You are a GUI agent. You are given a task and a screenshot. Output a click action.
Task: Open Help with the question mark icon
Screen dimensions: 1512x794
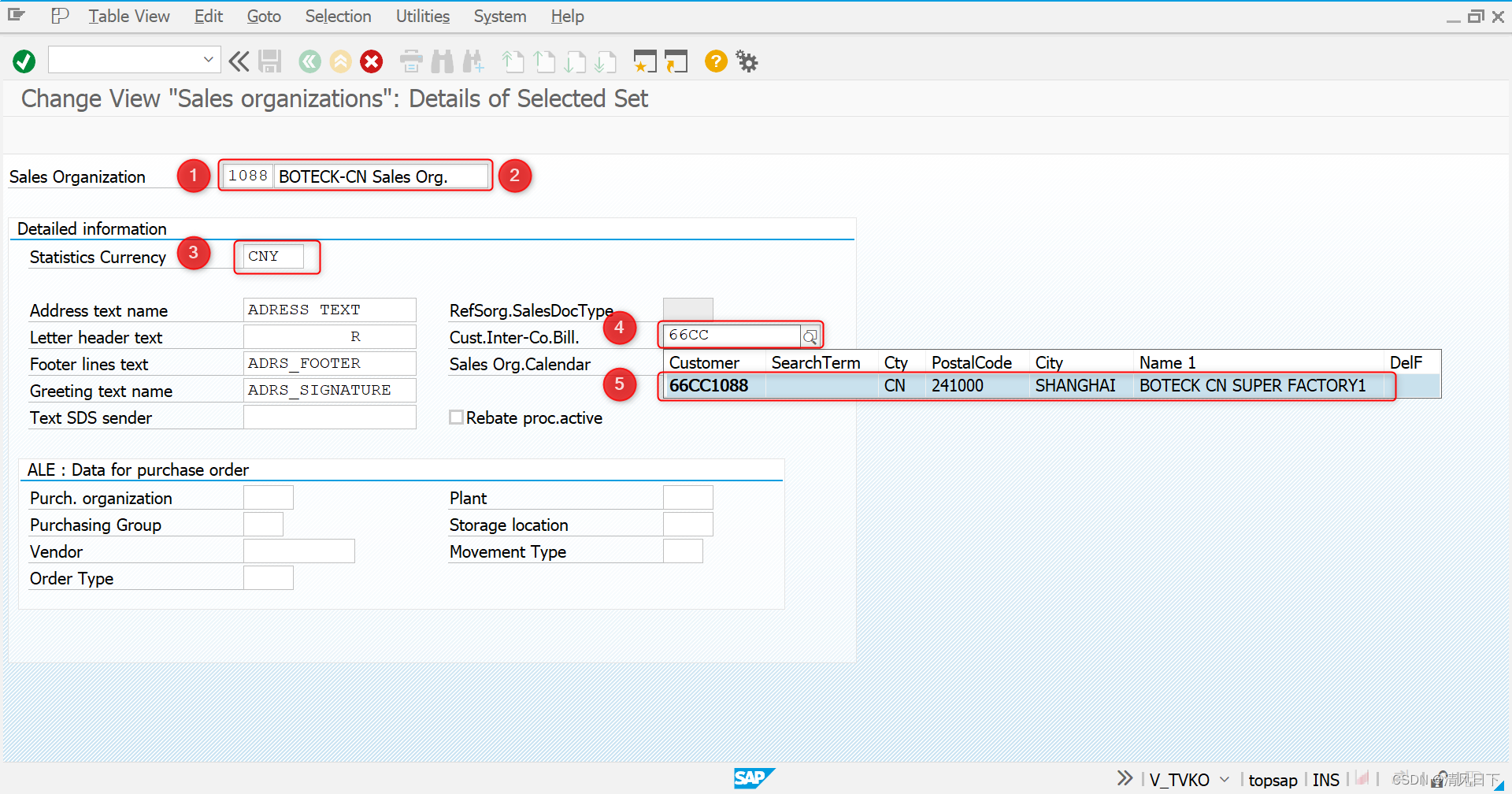click(715, 61)
